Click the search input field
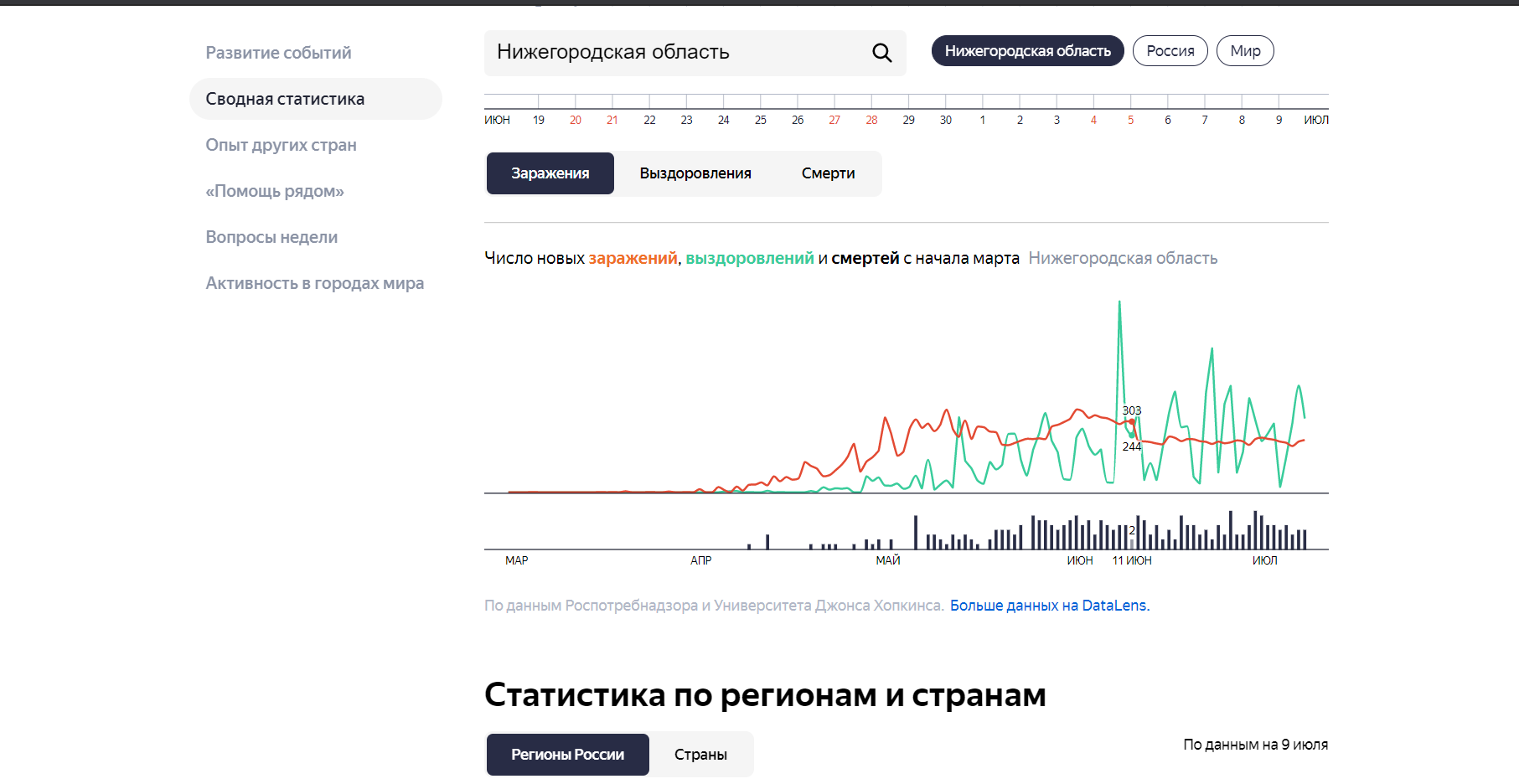 [670, 53]
